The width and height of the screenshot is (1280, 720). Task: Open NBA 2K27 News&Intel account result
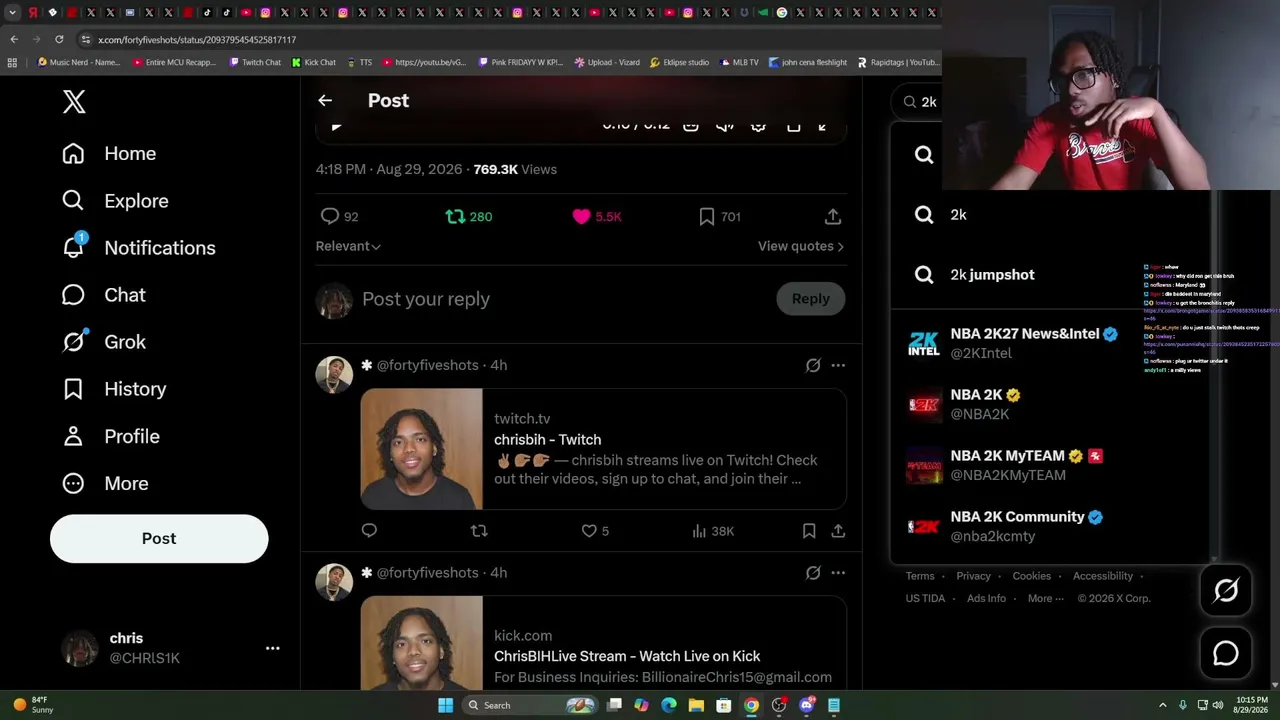1050,343
